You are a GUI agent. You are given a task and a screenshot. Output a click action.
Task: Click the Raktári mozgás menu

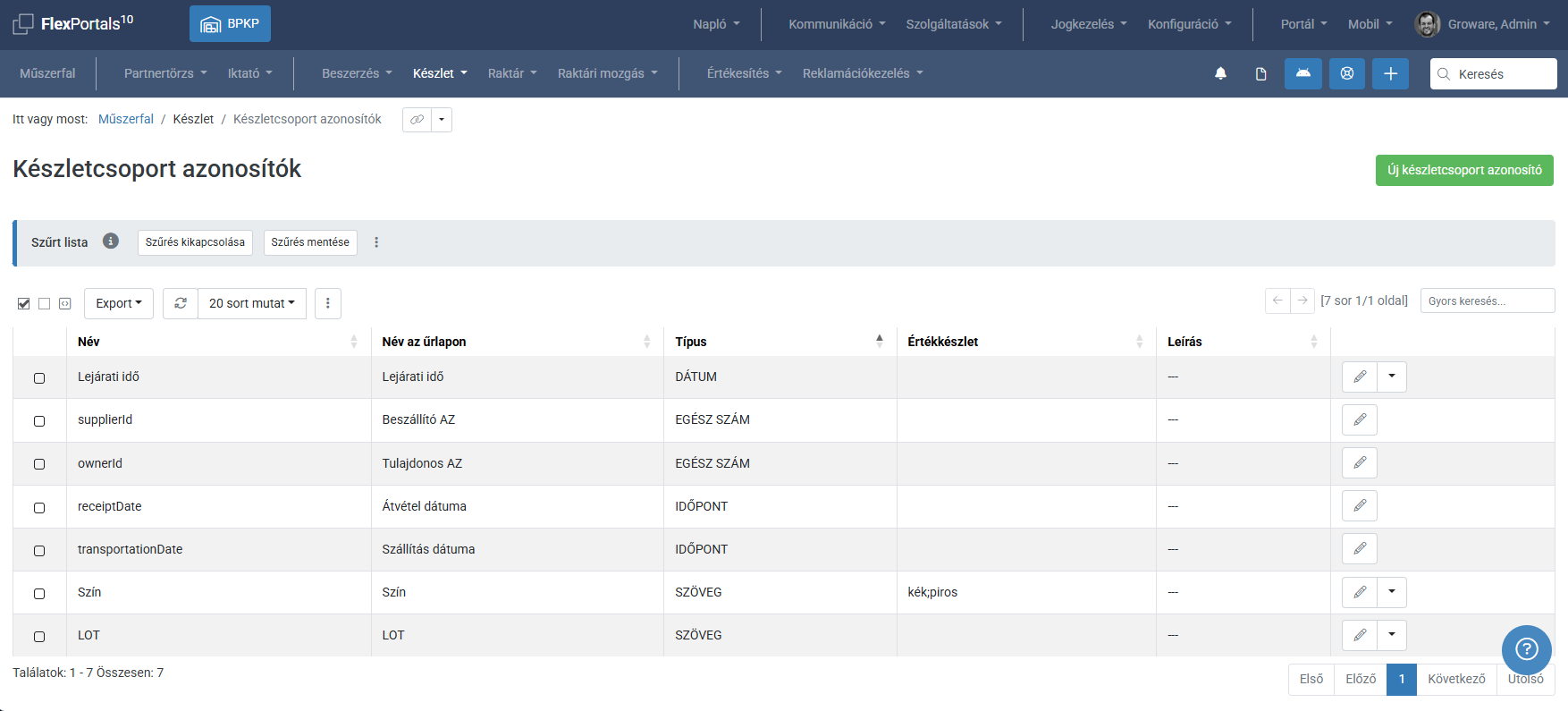click(x=607, y=73)
